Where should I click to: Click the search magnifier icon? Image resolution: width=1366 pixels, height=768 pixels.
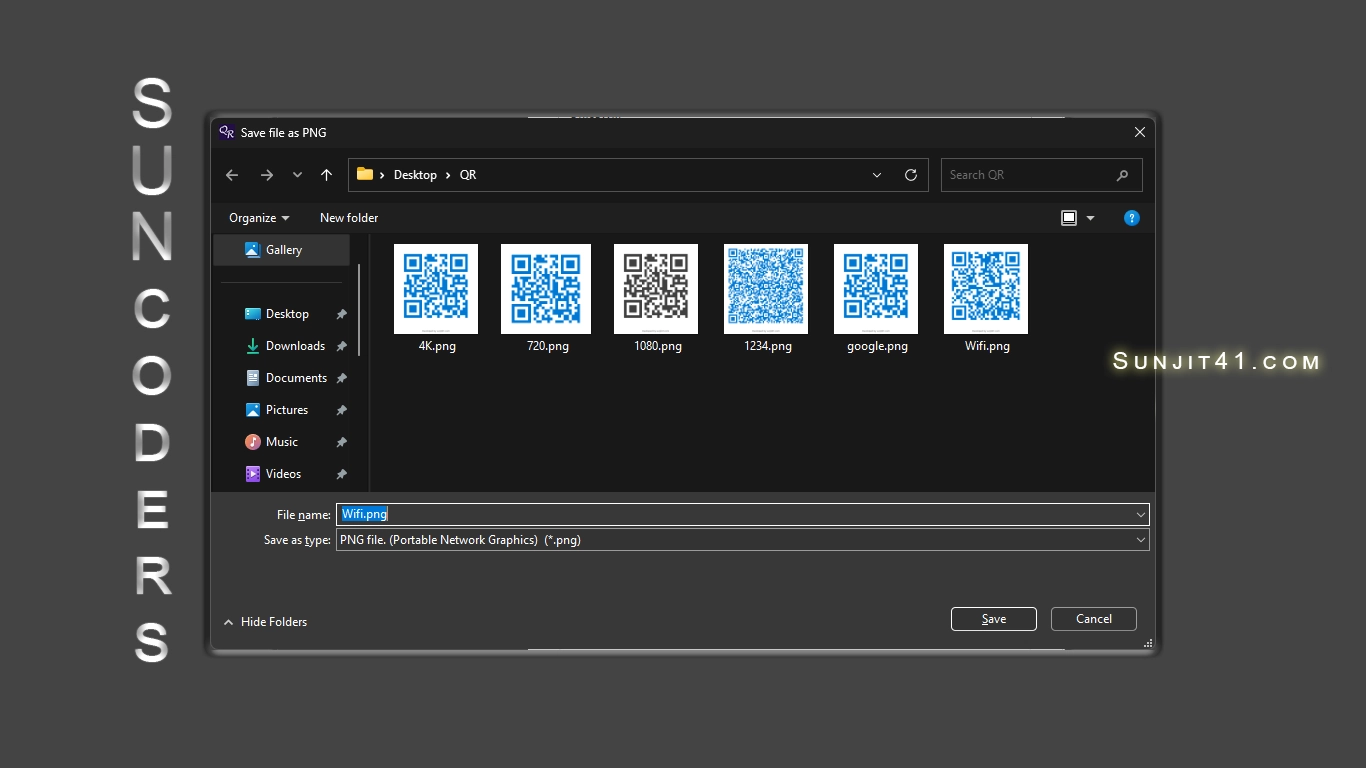1123,175
